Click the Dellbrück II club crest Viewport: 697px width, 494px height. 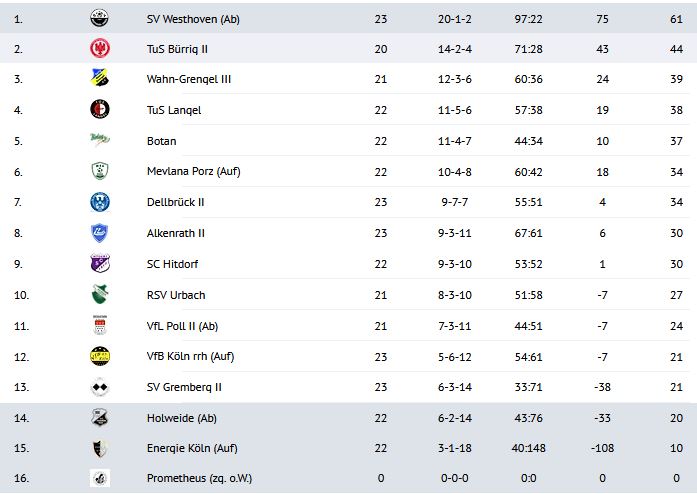100,202
